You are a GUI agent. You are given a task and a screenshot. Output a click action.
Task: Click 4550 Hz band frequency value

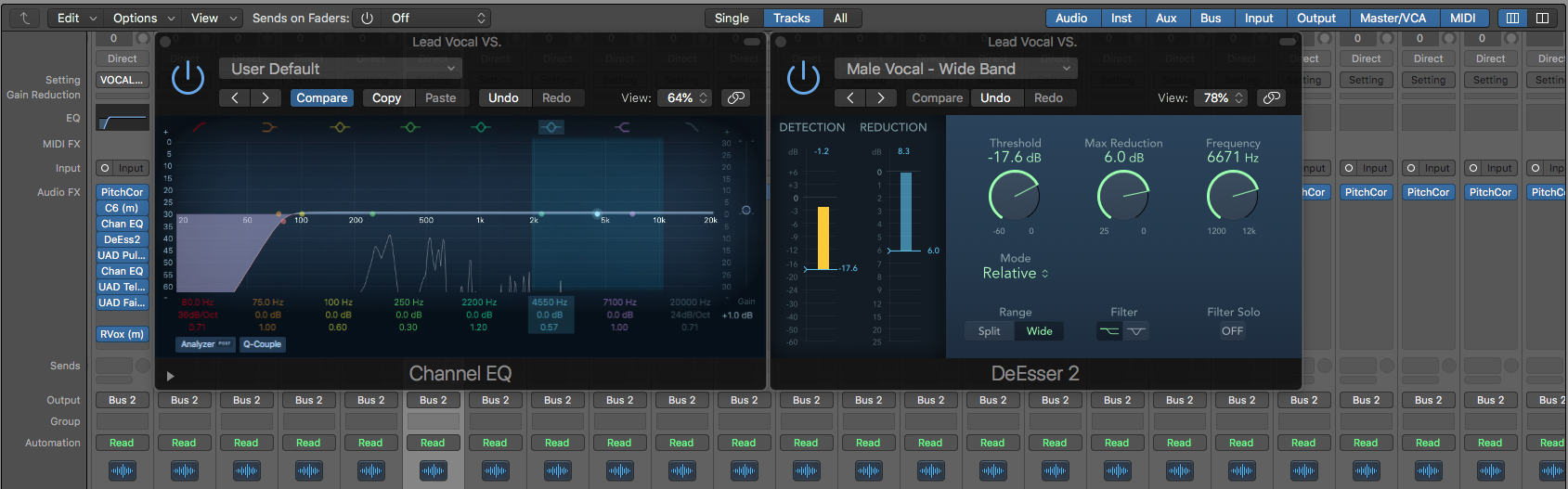tap(550, 302)
